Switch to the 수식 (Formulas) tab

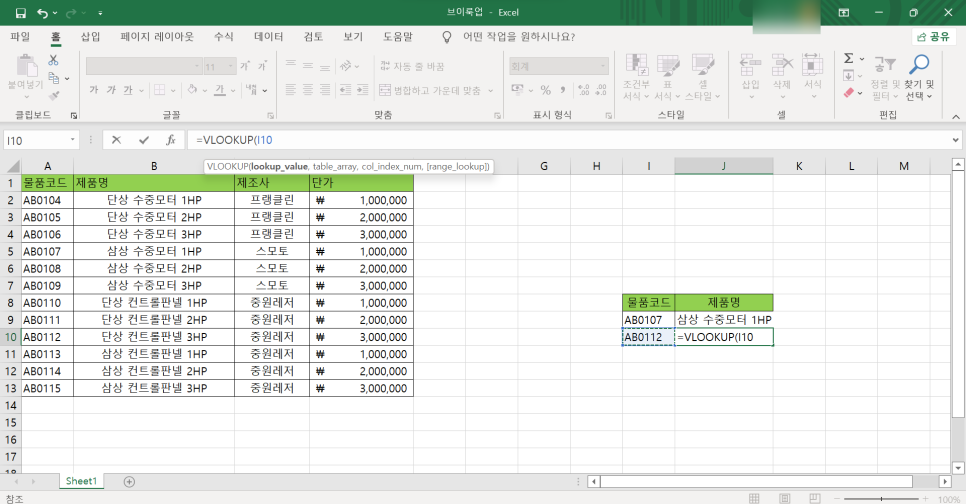[224, 37]
